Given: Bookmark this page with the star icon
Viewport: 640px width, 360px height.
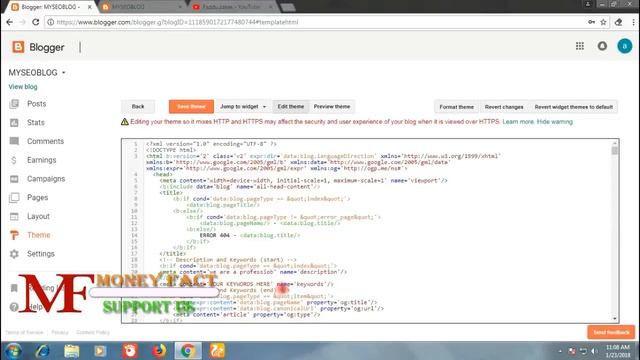Looking at the screenshot, I should coord(603,22).
